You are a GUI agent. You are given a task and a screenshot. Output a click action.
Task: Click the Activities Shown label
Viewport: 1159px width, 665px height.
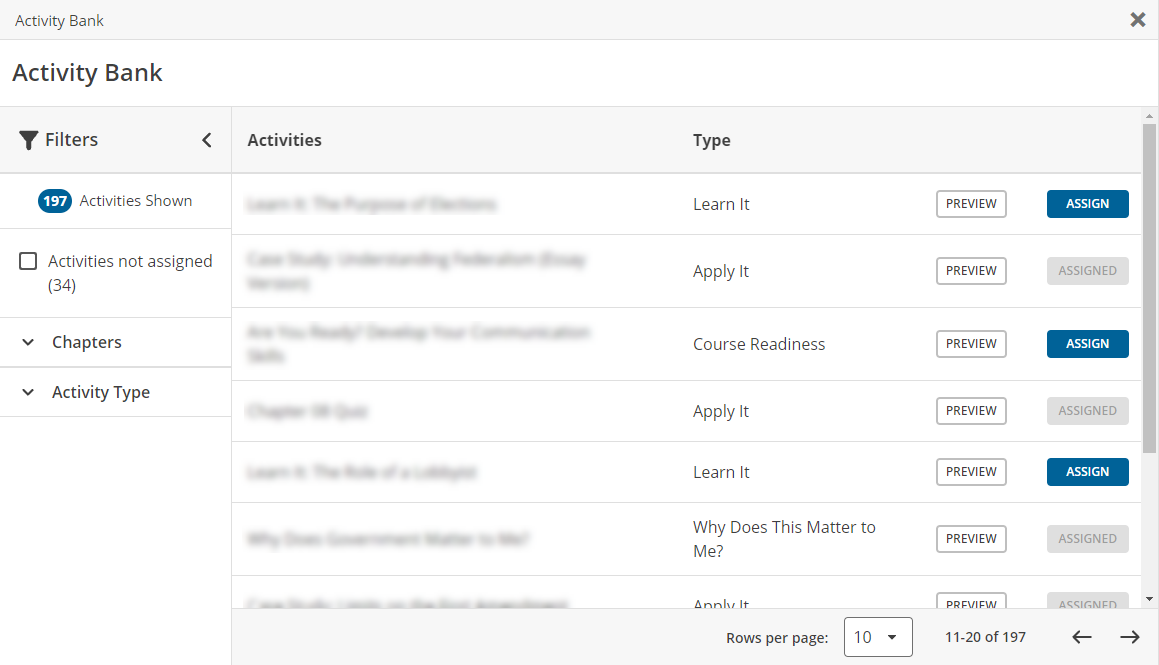pyautogui.click(x=136, y=201)
